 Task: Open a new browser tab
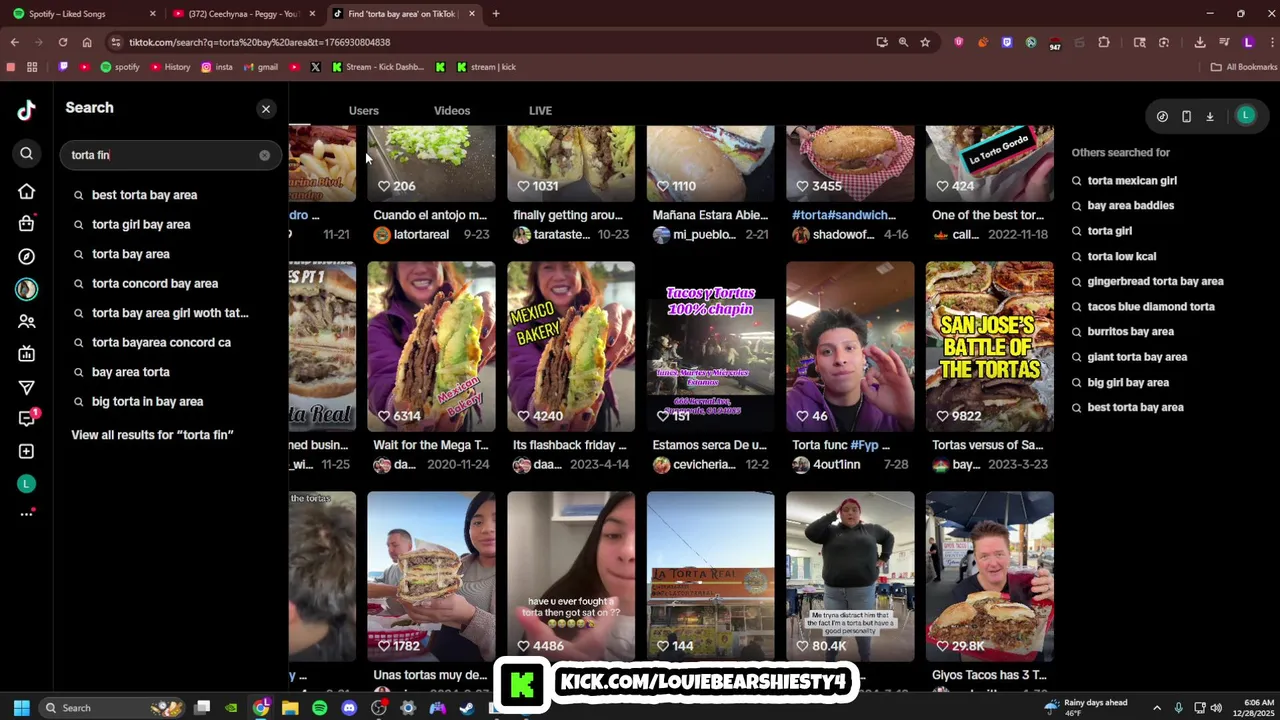(x=496, y=14)
